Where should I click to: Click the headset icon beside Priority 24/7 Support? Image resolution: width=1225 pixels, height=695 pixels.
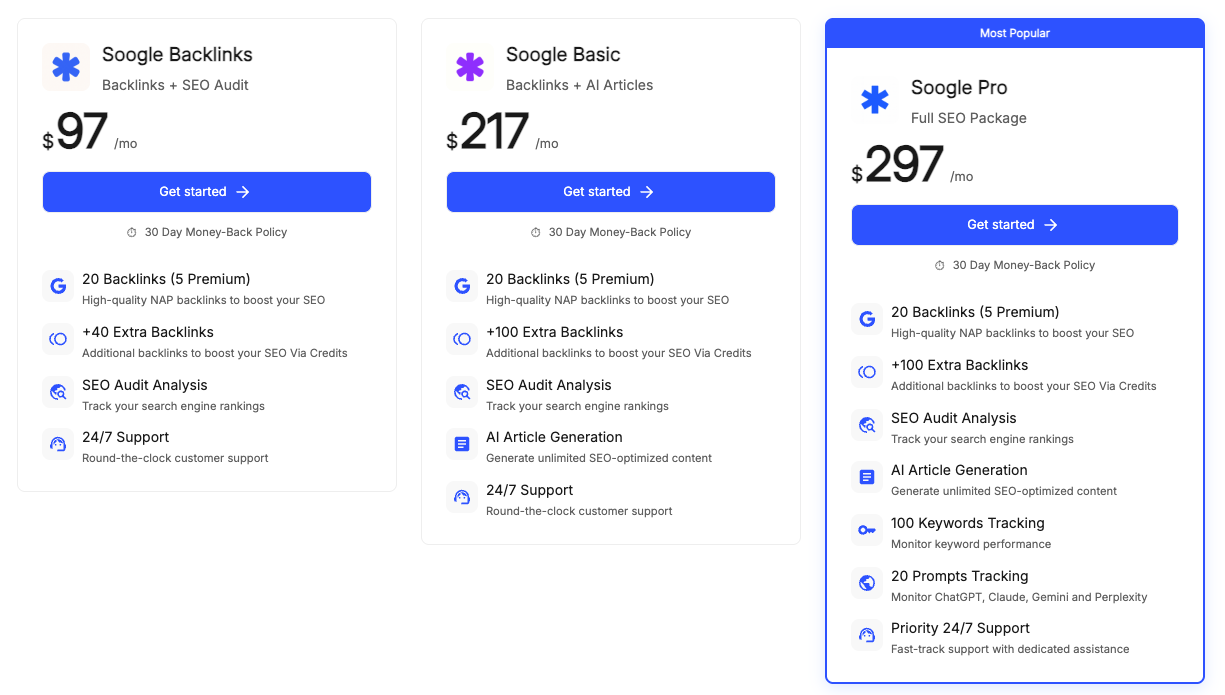(867, 635)
